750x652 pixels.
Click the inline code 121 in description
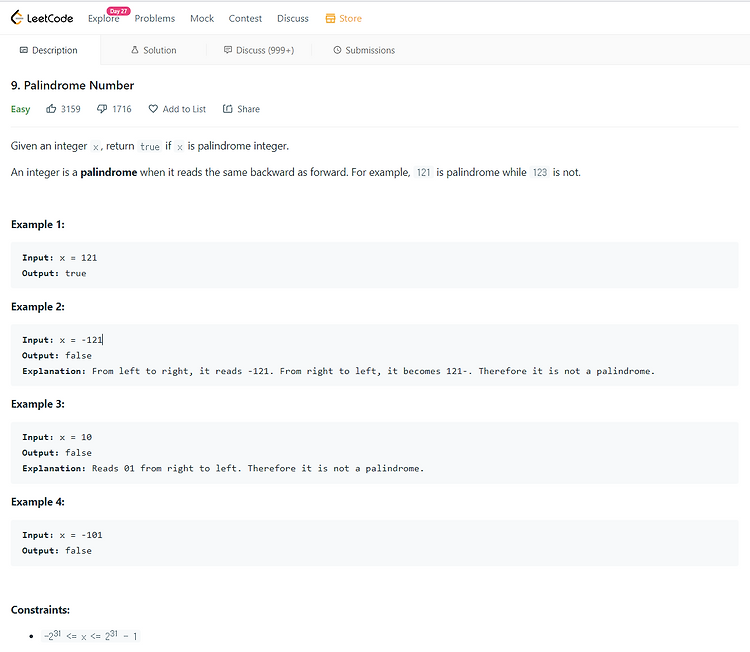tap(423, 172)
